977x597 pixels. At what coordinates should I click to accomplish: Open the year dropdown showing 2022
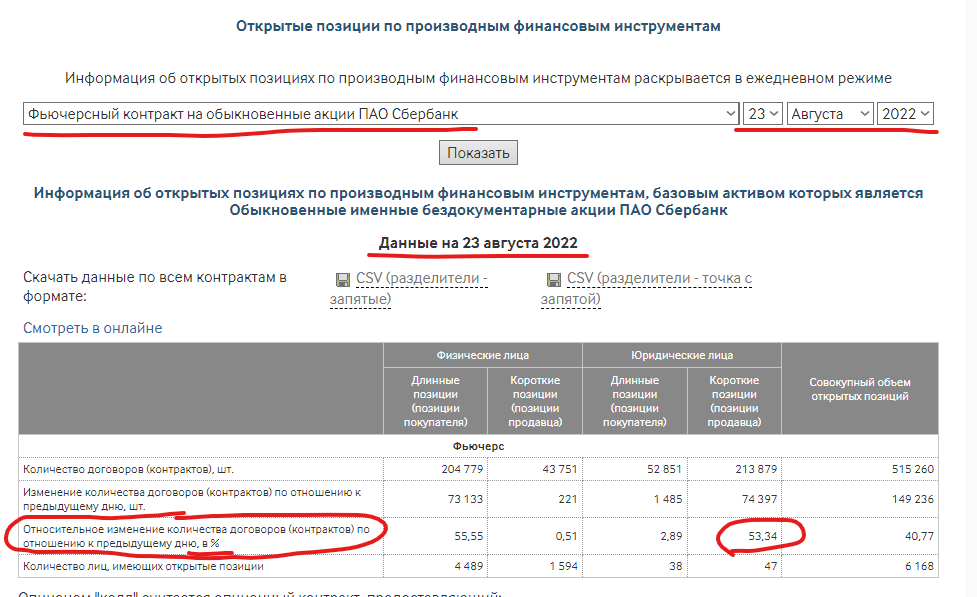pyautogui.click(x=905, y=114)
